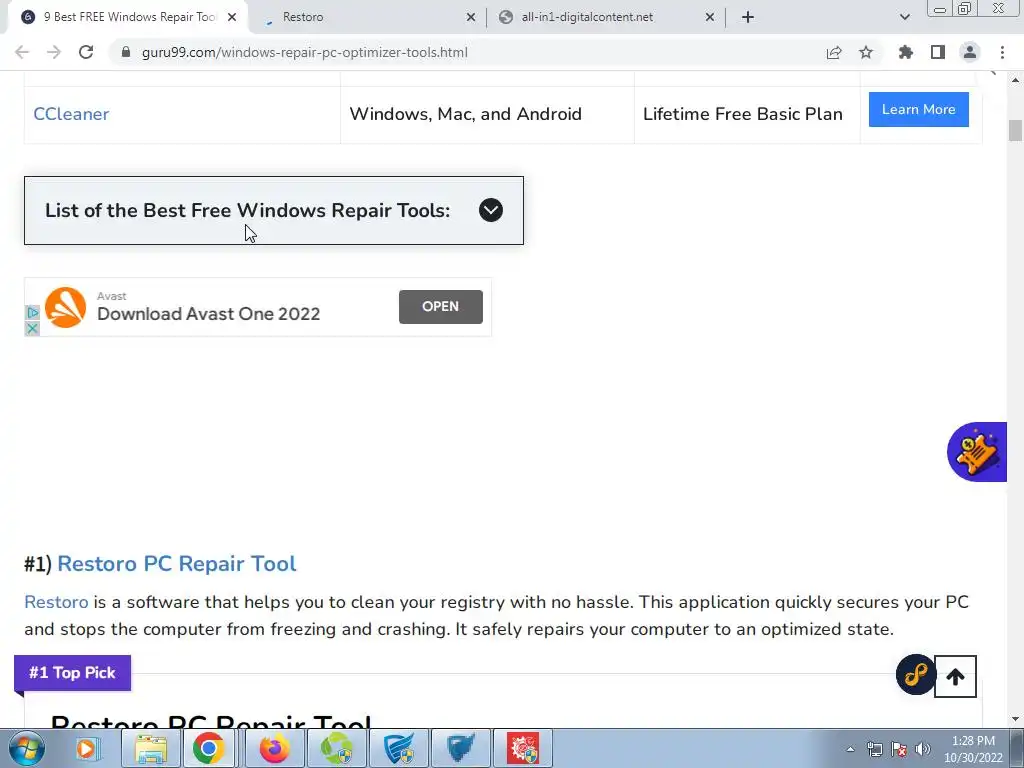Viewport: 1024px width, 768px height.
Task: Click the Avast orange logo
Action: pos(65,307)
